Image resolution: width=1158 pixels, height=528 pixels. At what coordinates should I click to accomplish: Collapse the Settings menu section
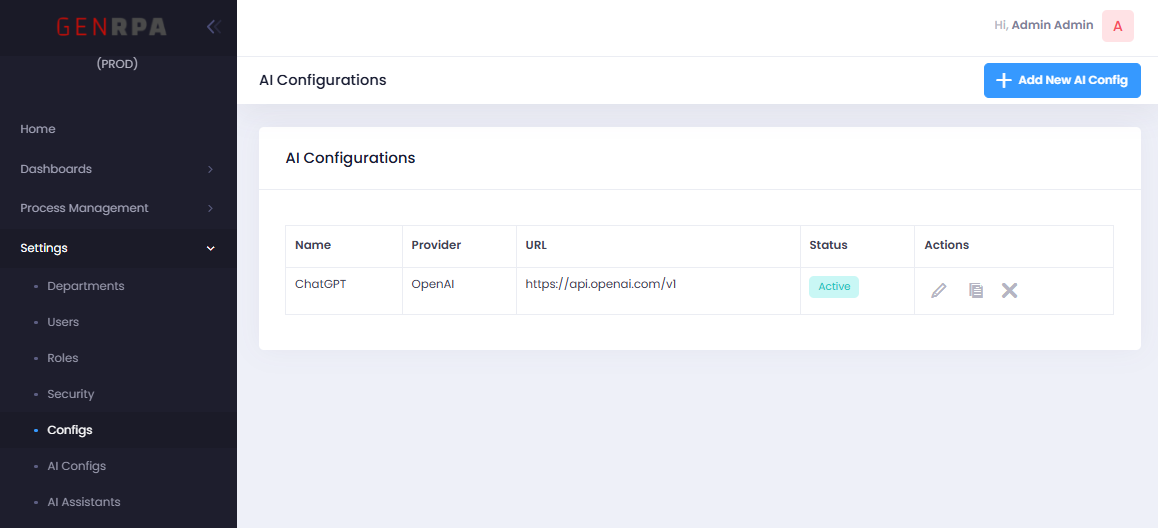point(118,248)
